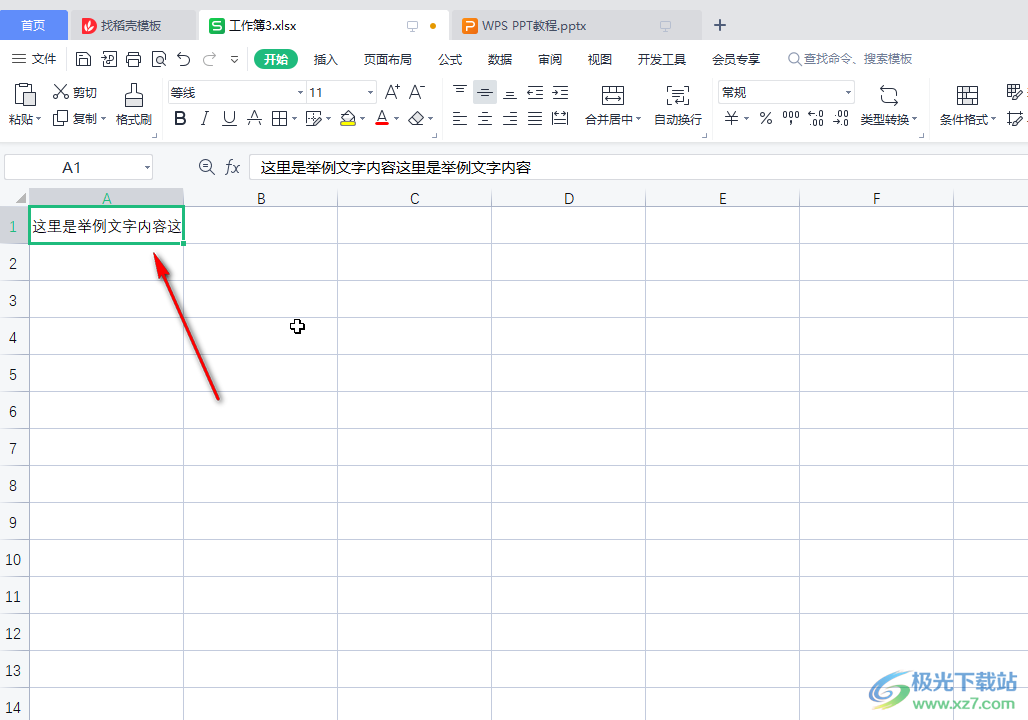Open 条件格式 conditional formatting

coord(967,105)
